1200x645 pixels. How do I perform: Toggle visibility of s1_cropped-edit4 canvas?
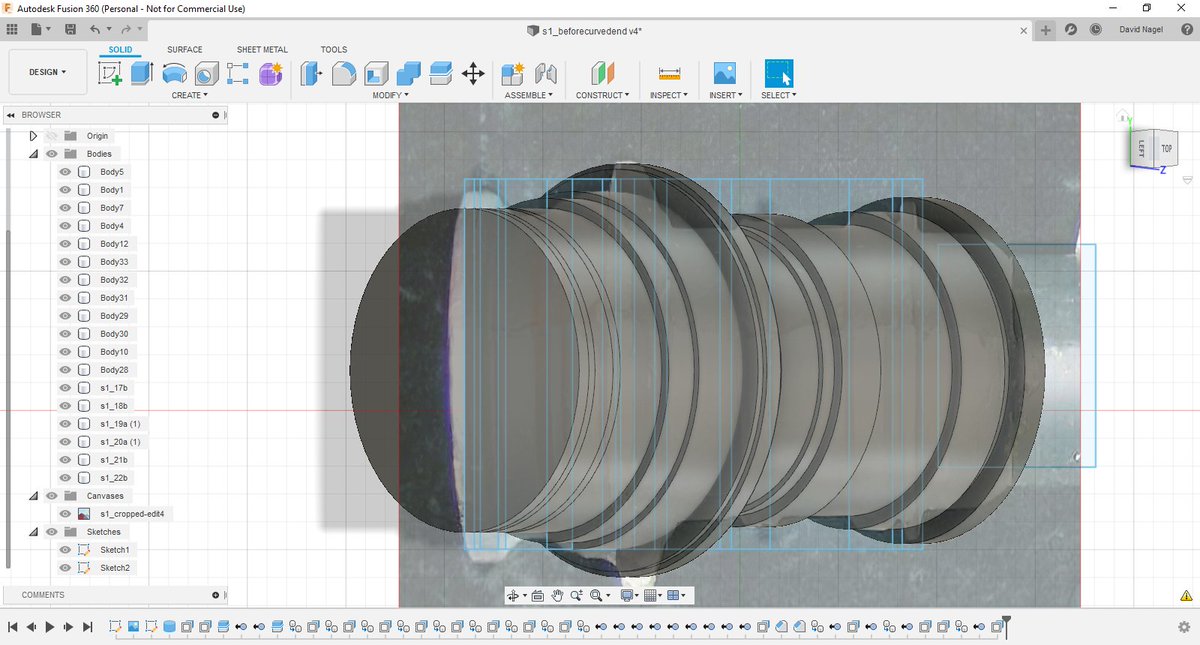click(x=64, y=513)
